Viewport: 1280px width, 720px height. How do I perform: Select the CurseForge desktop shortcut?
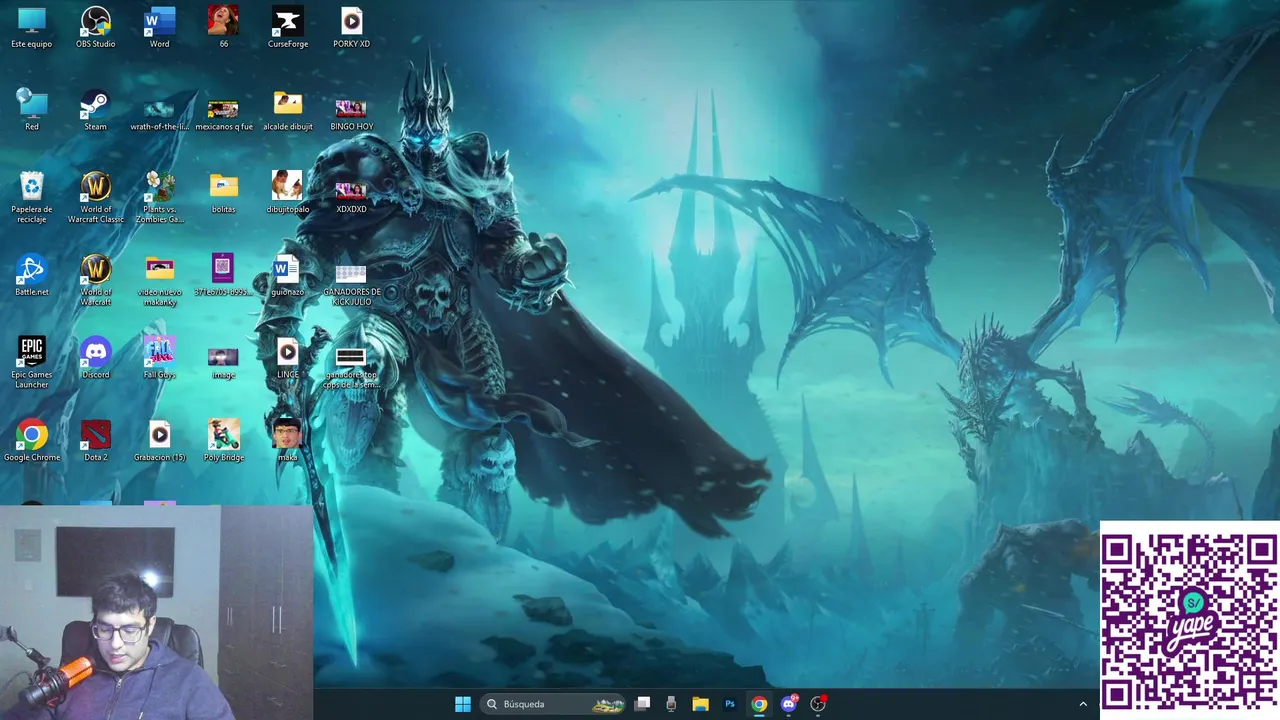click(x=288, y=28)
